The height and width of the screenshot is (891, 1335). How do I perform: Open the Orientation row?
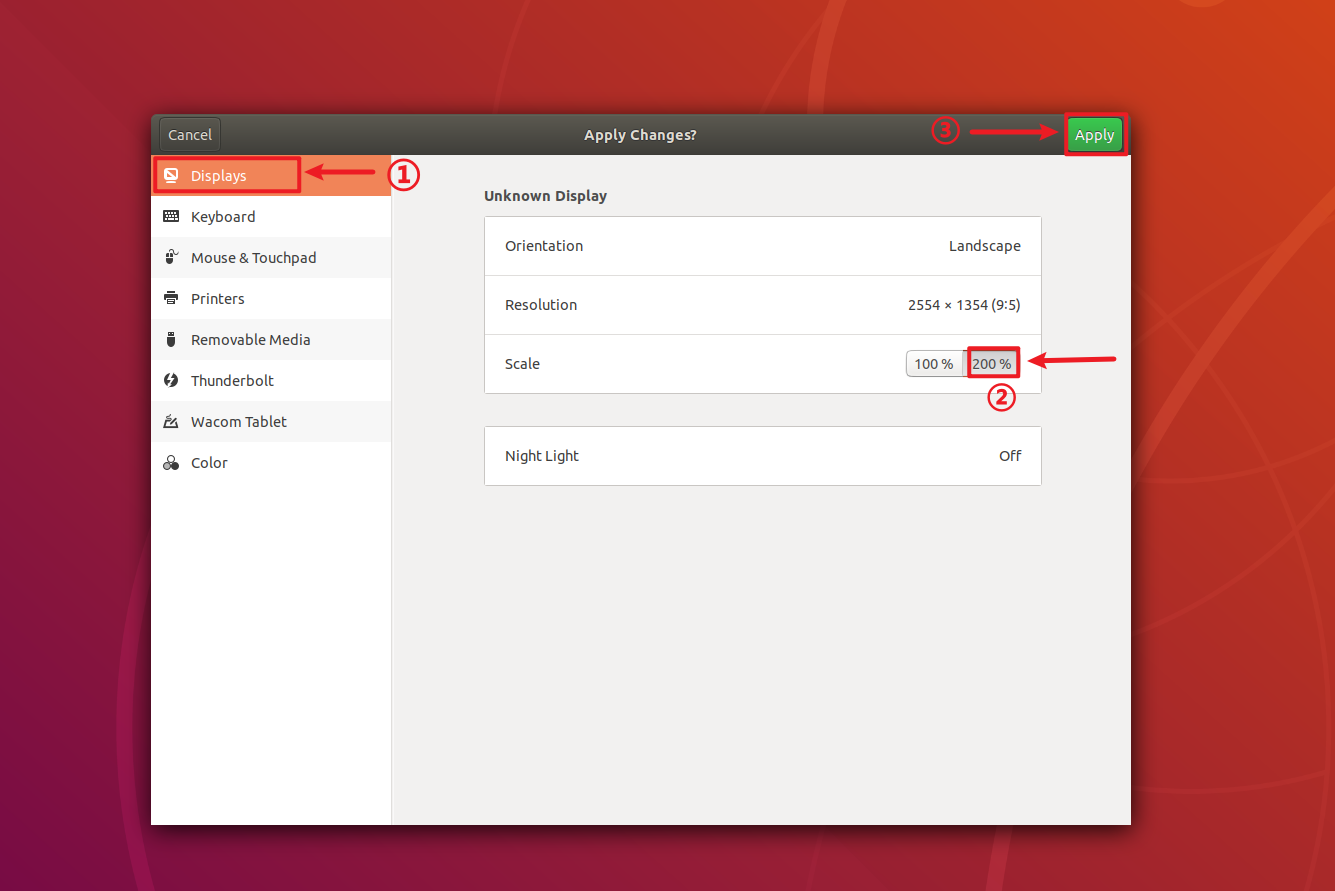[x=763, y=246]
